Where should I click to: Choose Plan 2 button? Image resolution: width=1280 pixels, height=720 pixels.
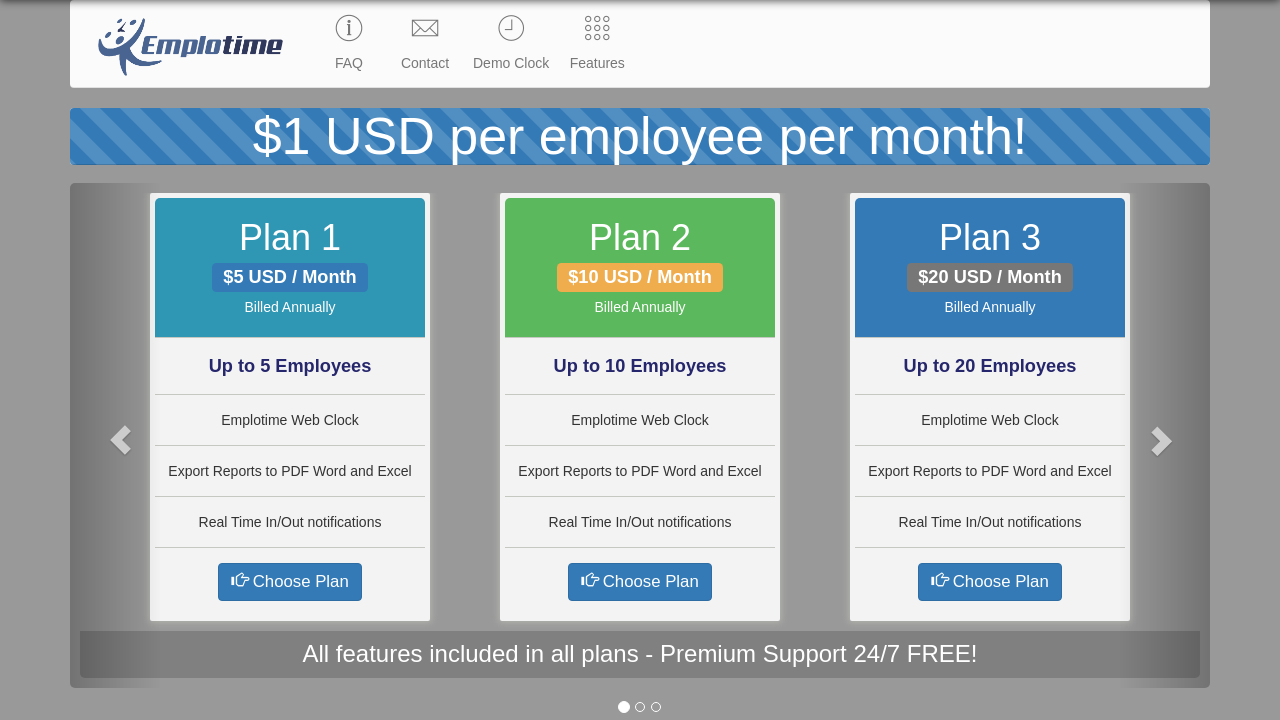pyautogui.click(x=640, y=582)
